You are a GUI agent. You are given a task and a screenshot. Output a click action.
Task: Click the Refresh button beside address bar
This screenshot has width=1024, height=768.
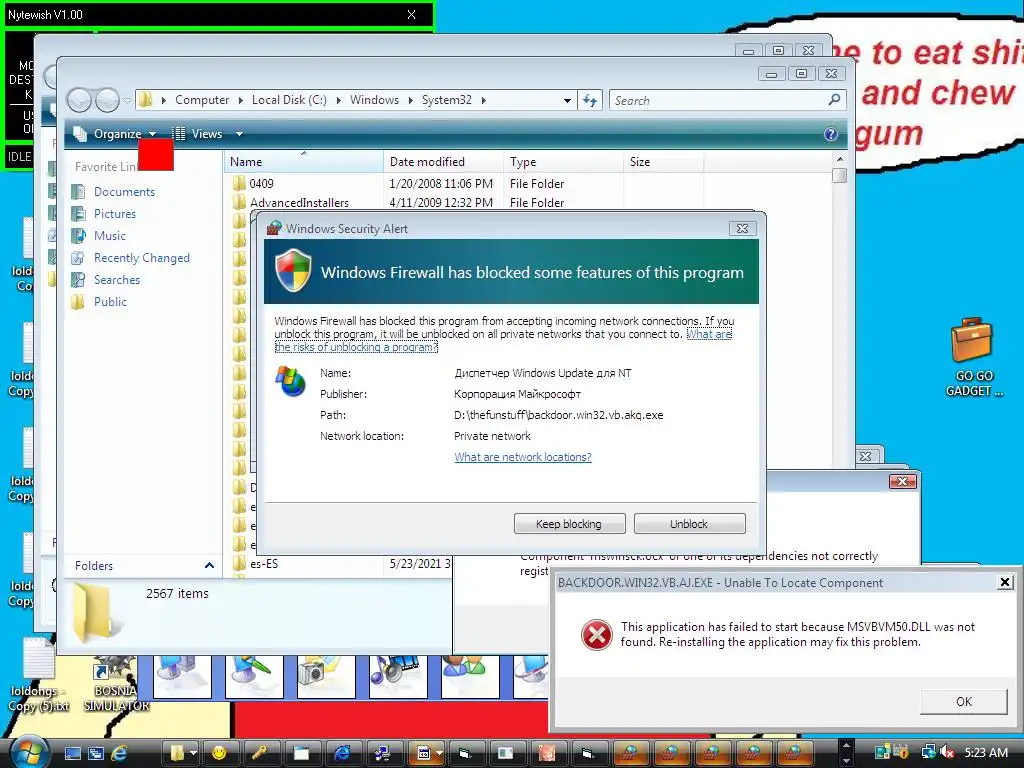click(x=590, y=101)
